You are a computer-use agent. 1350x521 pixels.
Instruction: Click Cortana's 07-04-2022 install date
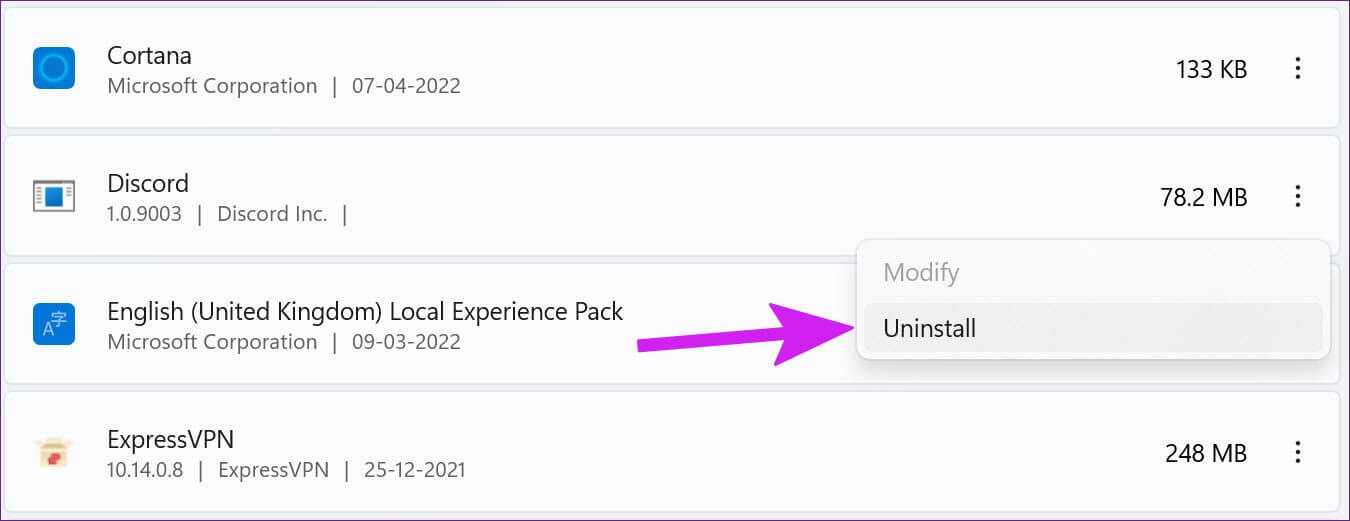point(406,86)
